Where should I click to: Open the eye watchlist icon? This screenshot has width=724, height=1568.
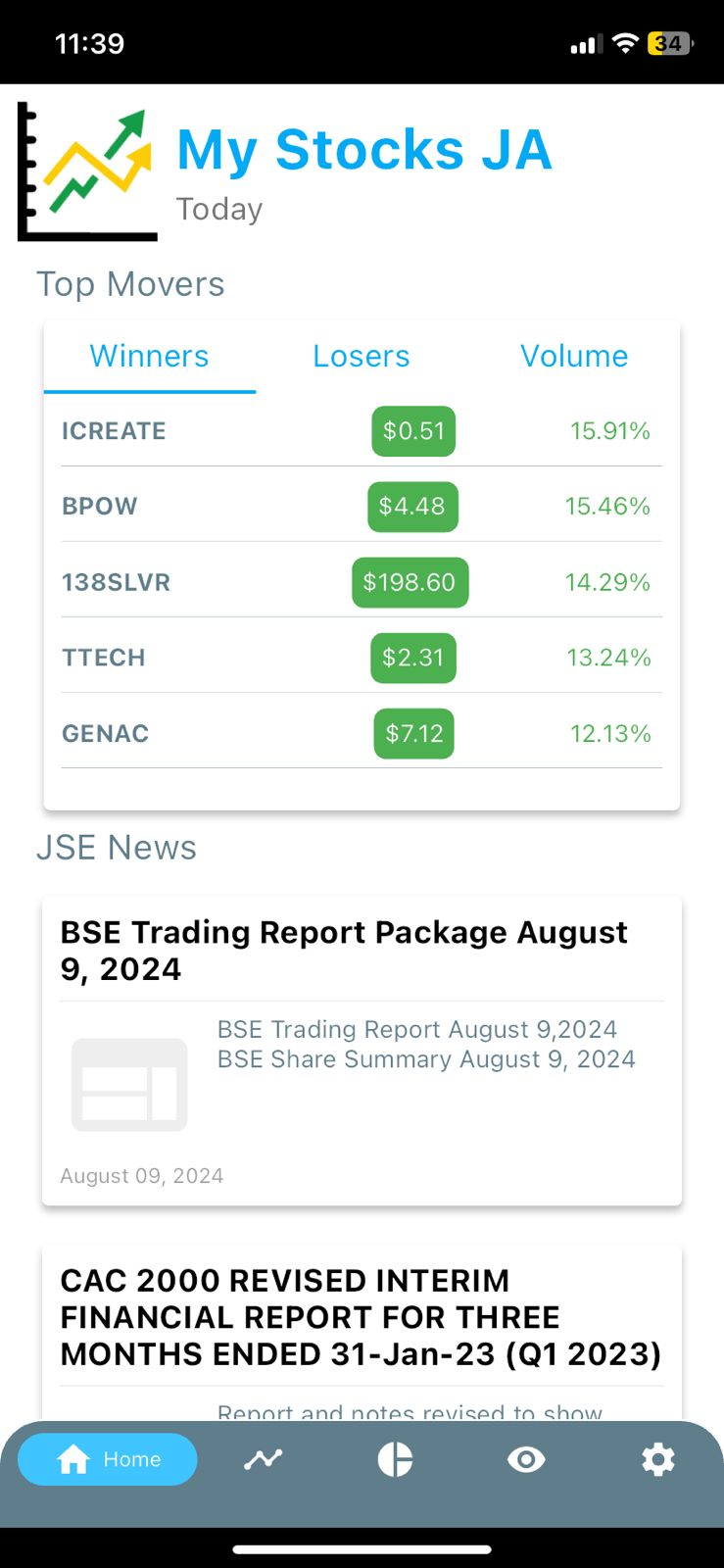point(526,1459)
